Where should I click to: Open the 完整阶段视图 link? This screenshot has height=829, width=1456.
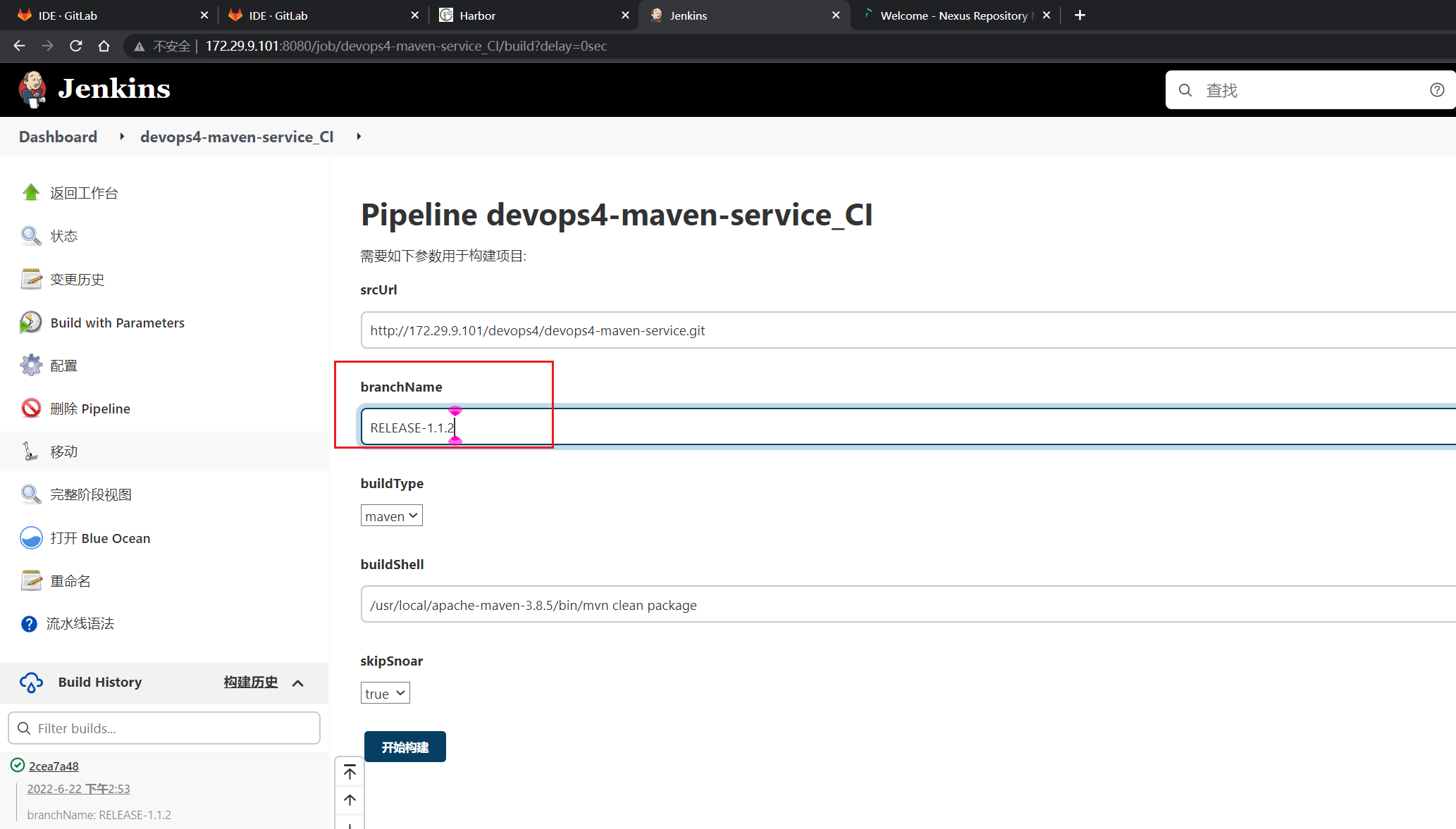[91, 494]
